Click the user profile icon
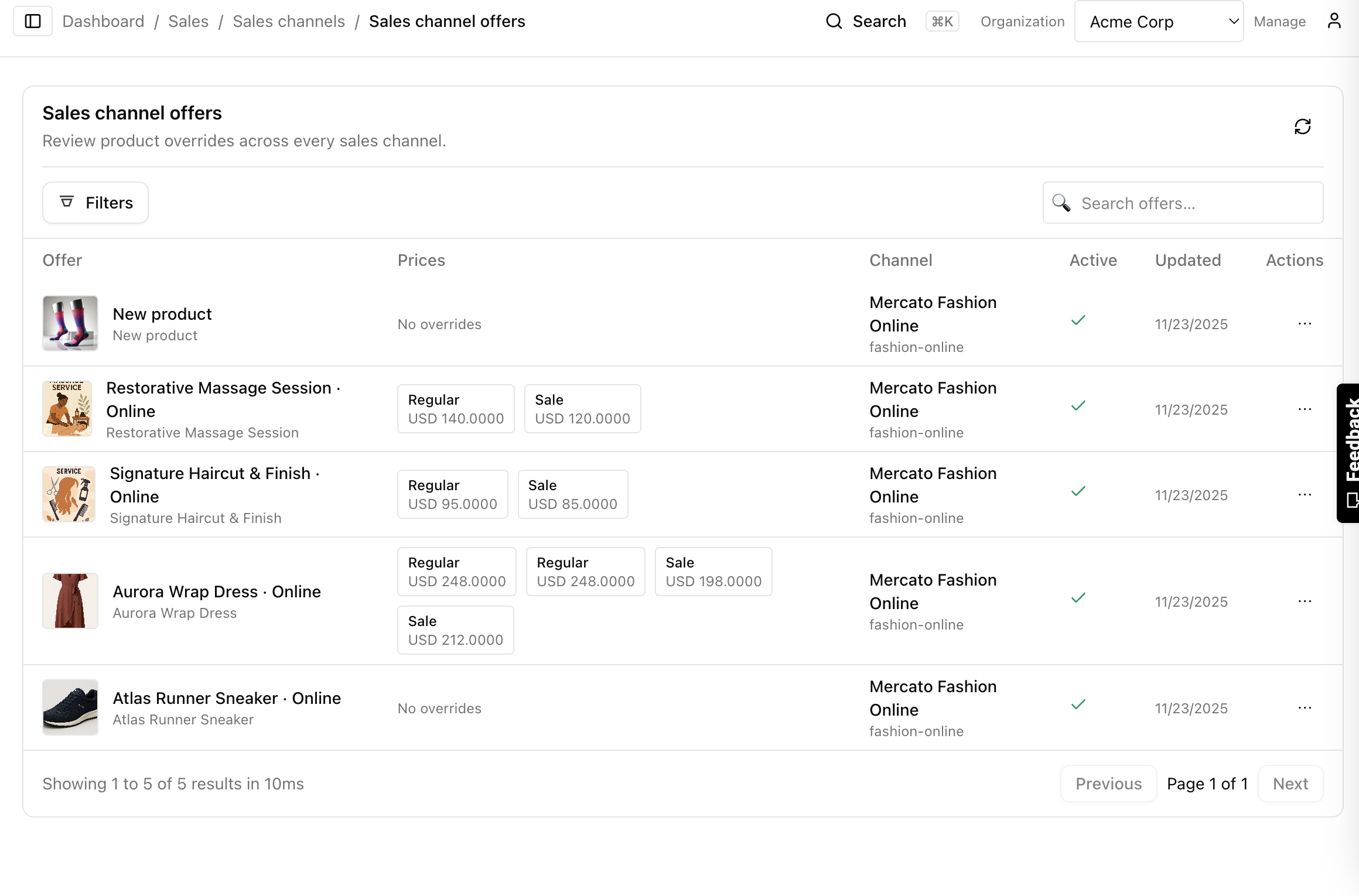Image resolution: width=1359 pixels, height=896 pixels. coord(1334,20)
